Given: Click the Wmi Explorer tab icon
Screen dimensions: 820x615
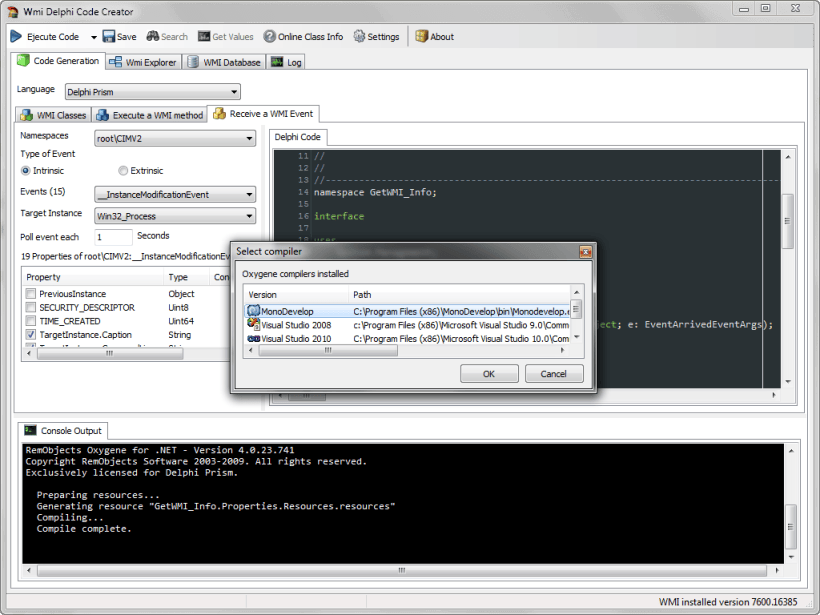Looking at the screenshot, I should [116, 62].
